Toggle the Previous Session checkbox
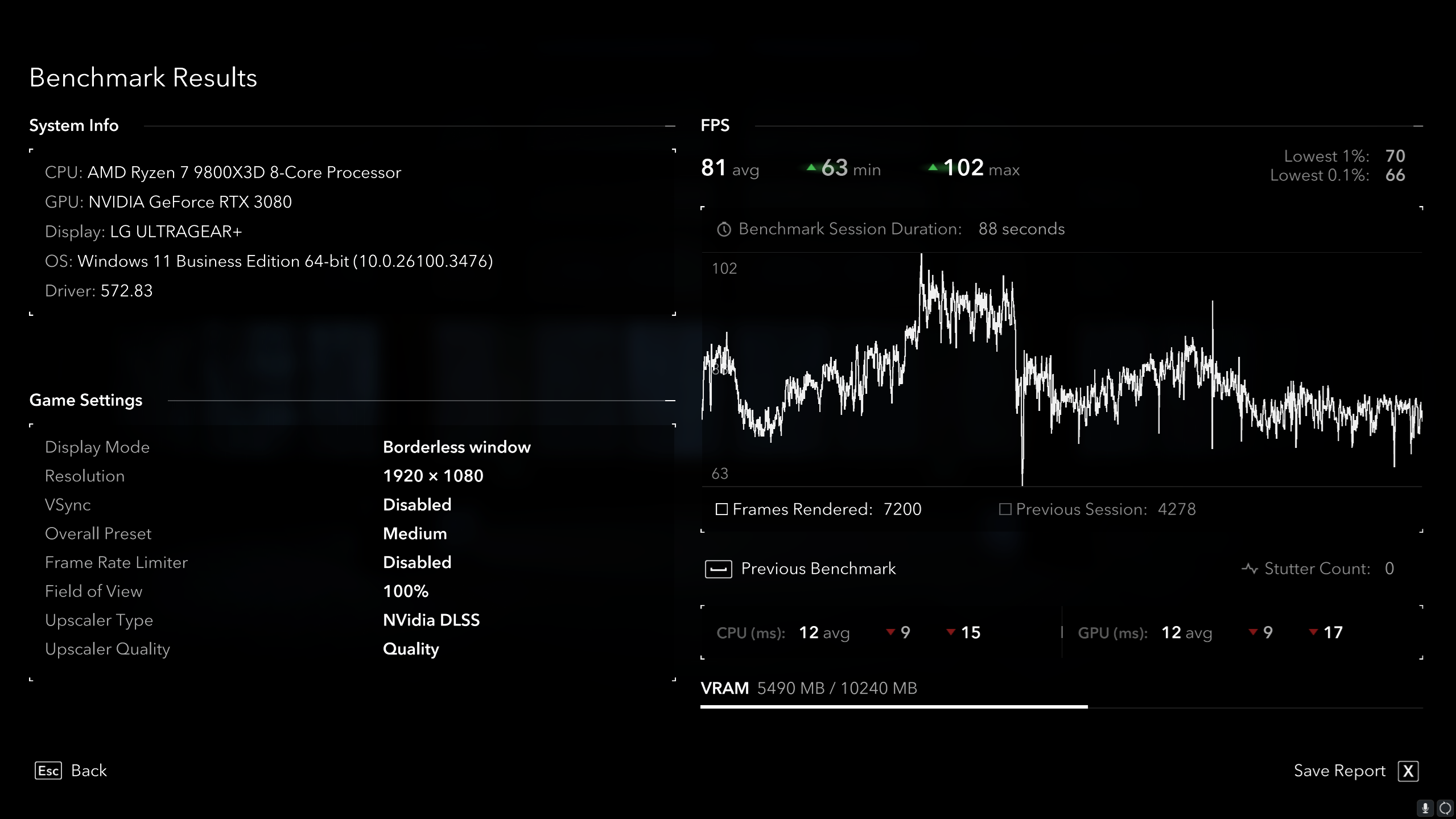The image size is (1456, 819). point(1005,509)
